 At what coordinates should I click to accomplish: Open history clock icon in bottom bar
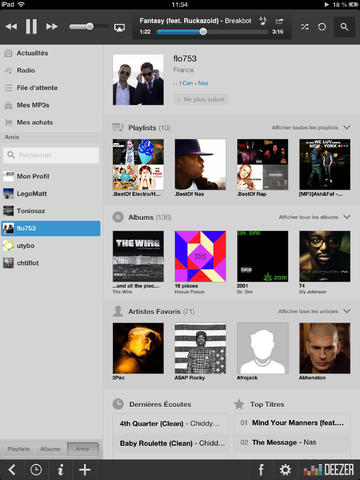[36, 470]
